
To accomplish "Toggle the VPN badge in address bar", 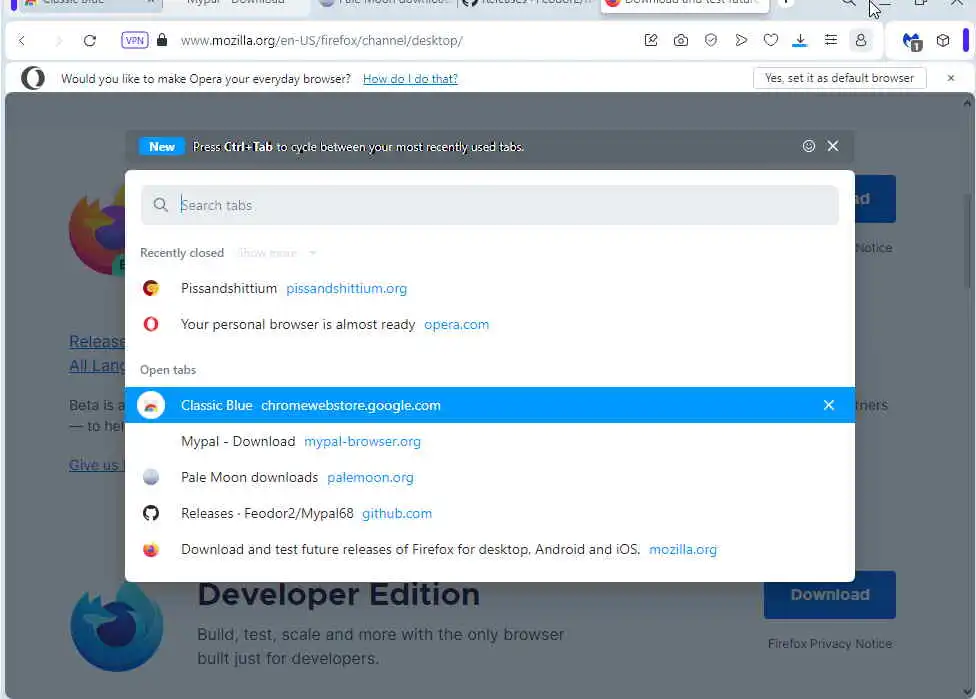I will click(x=134, y=40).
